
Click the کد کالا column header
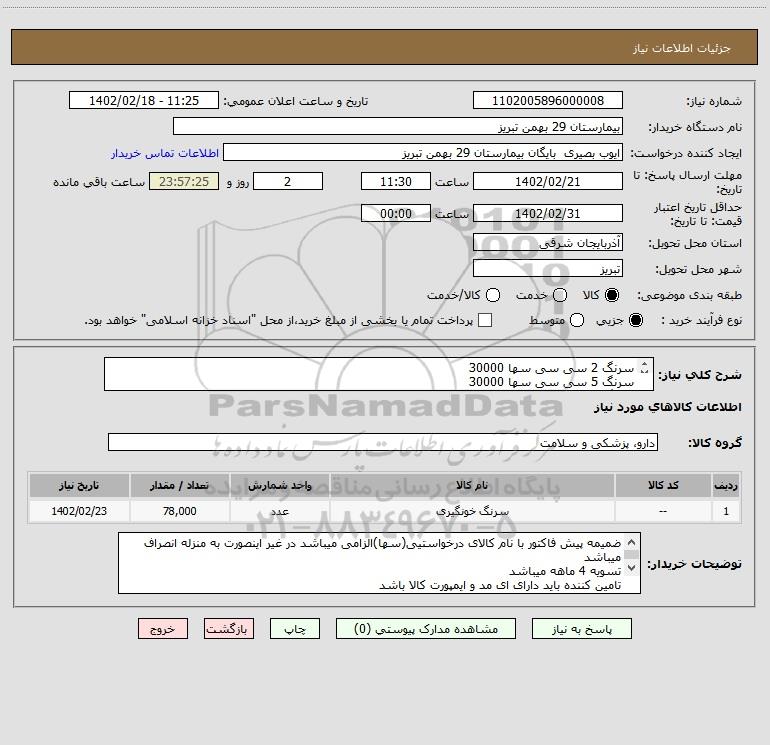pyautogui.click(x=663, y=485)
